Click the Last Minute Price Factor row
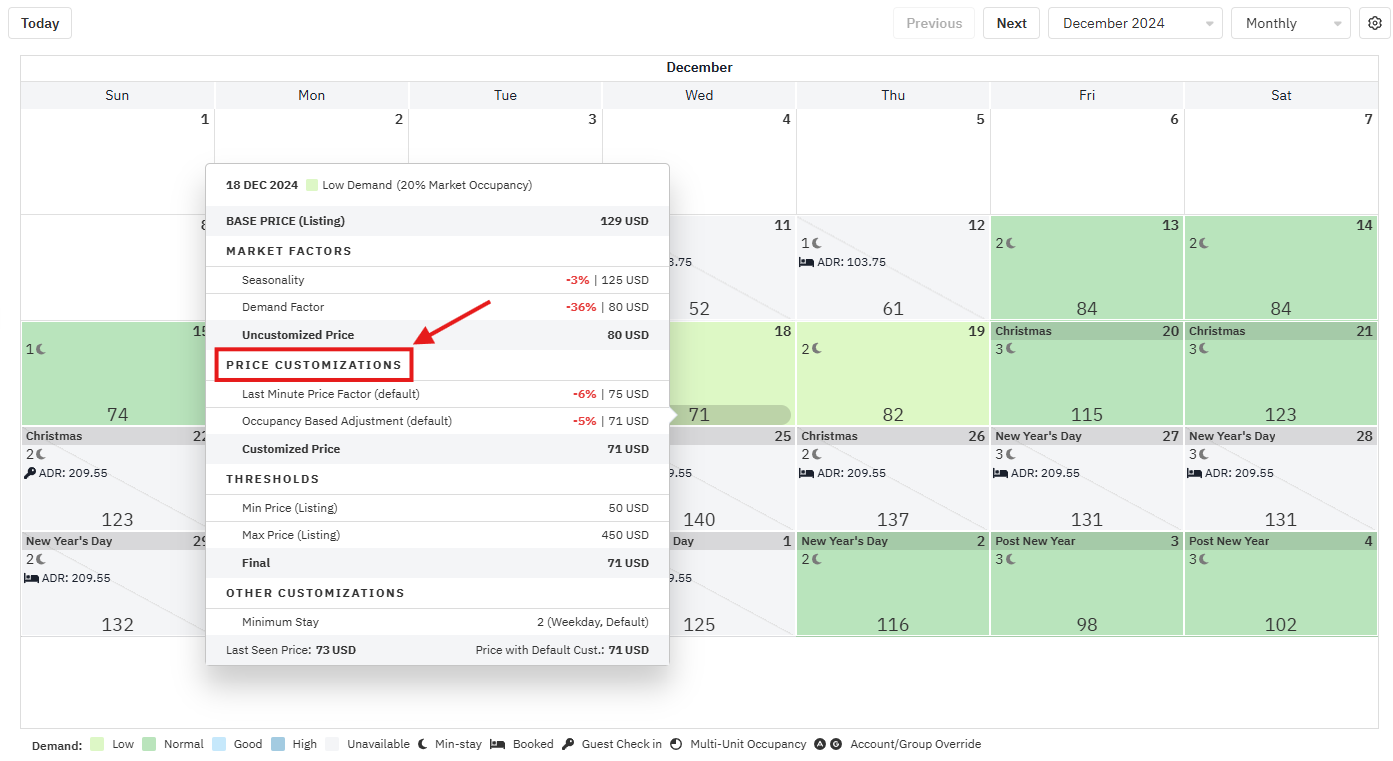This screenshot has height=761, width=1393. pos(437,394)
